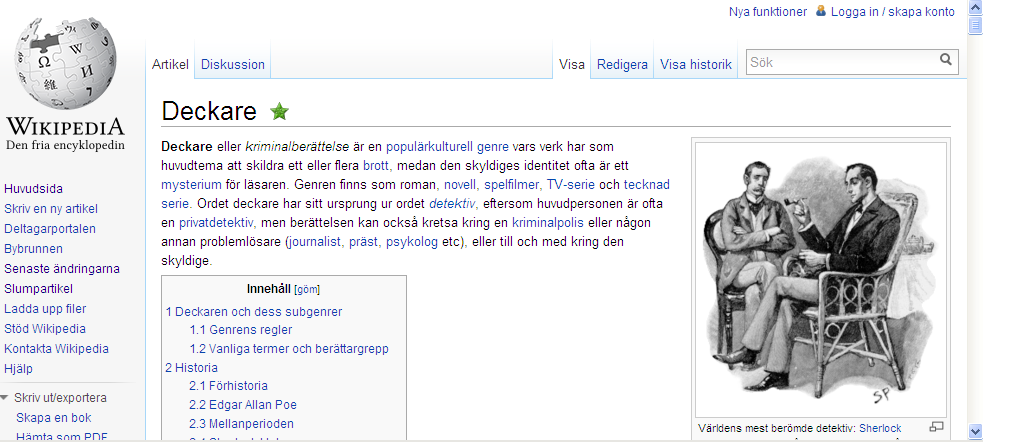
Task: Follow the journalist link
Action: tap(315, 242)
